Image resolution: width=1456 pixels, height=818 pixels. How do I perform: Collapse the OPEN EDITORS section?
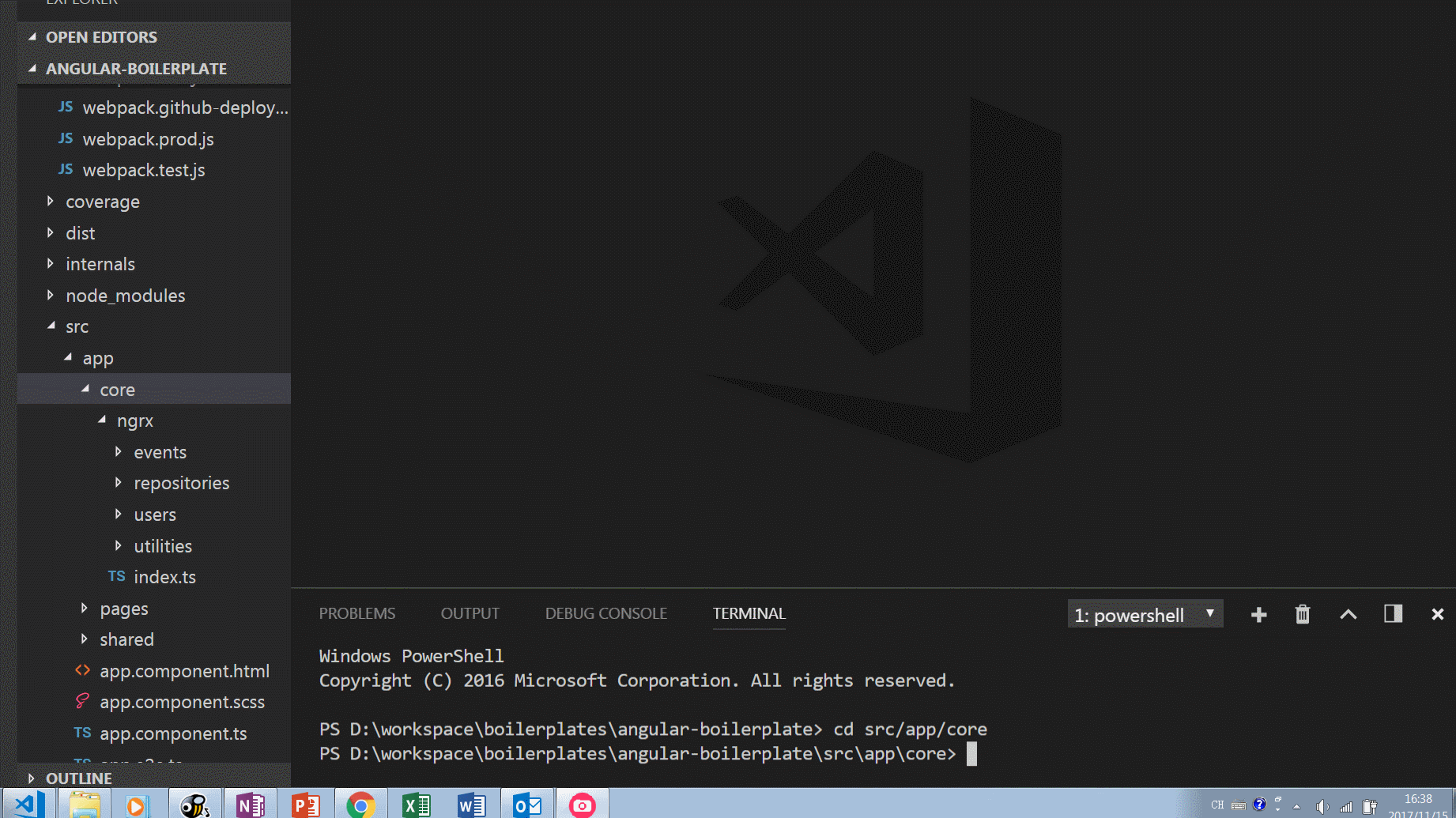[154, 37]
